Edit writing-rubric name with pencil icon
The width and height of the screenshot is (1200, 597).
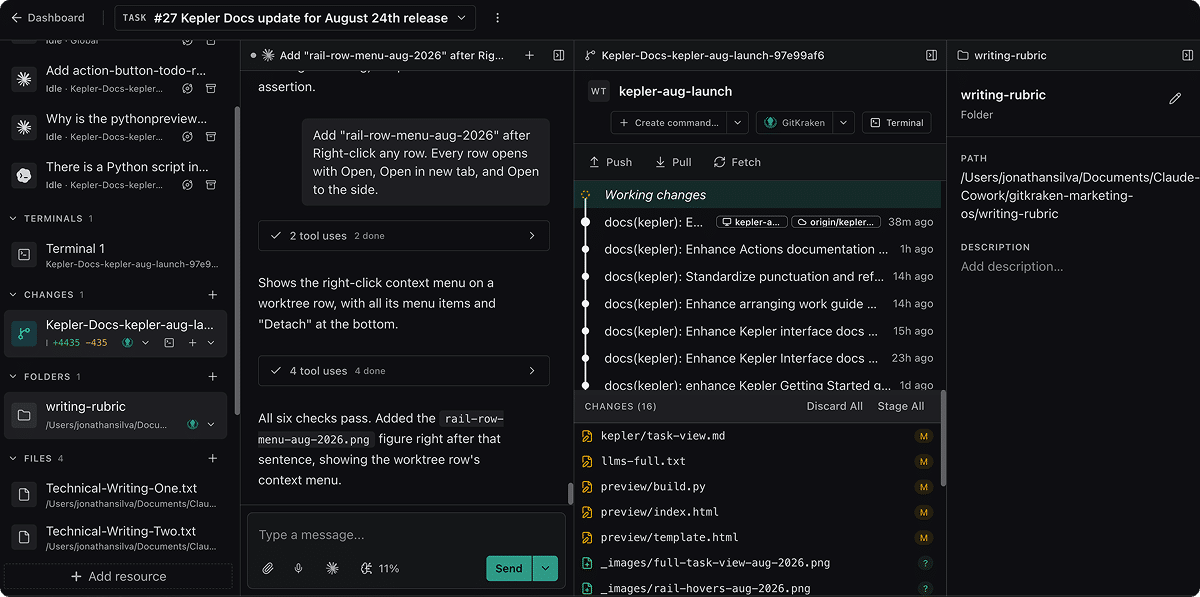(1175, 98)
